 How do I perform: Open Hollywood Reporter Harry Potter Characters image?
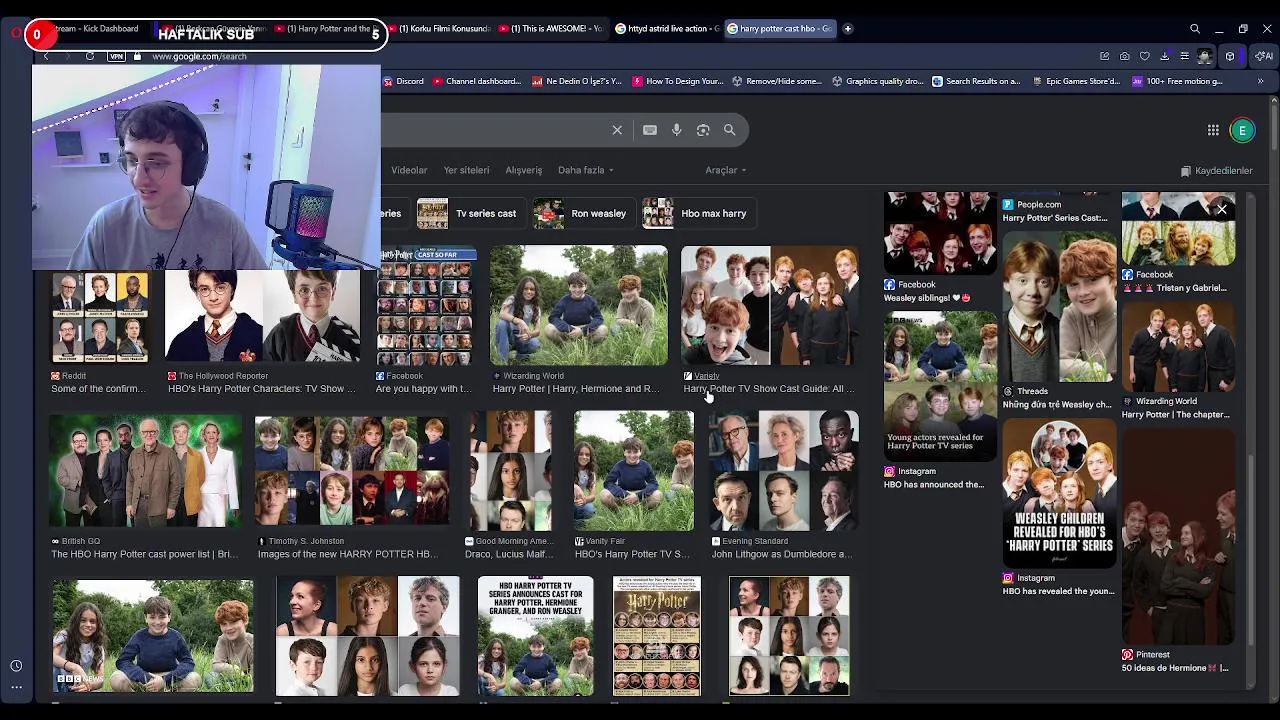coord(262,316)
